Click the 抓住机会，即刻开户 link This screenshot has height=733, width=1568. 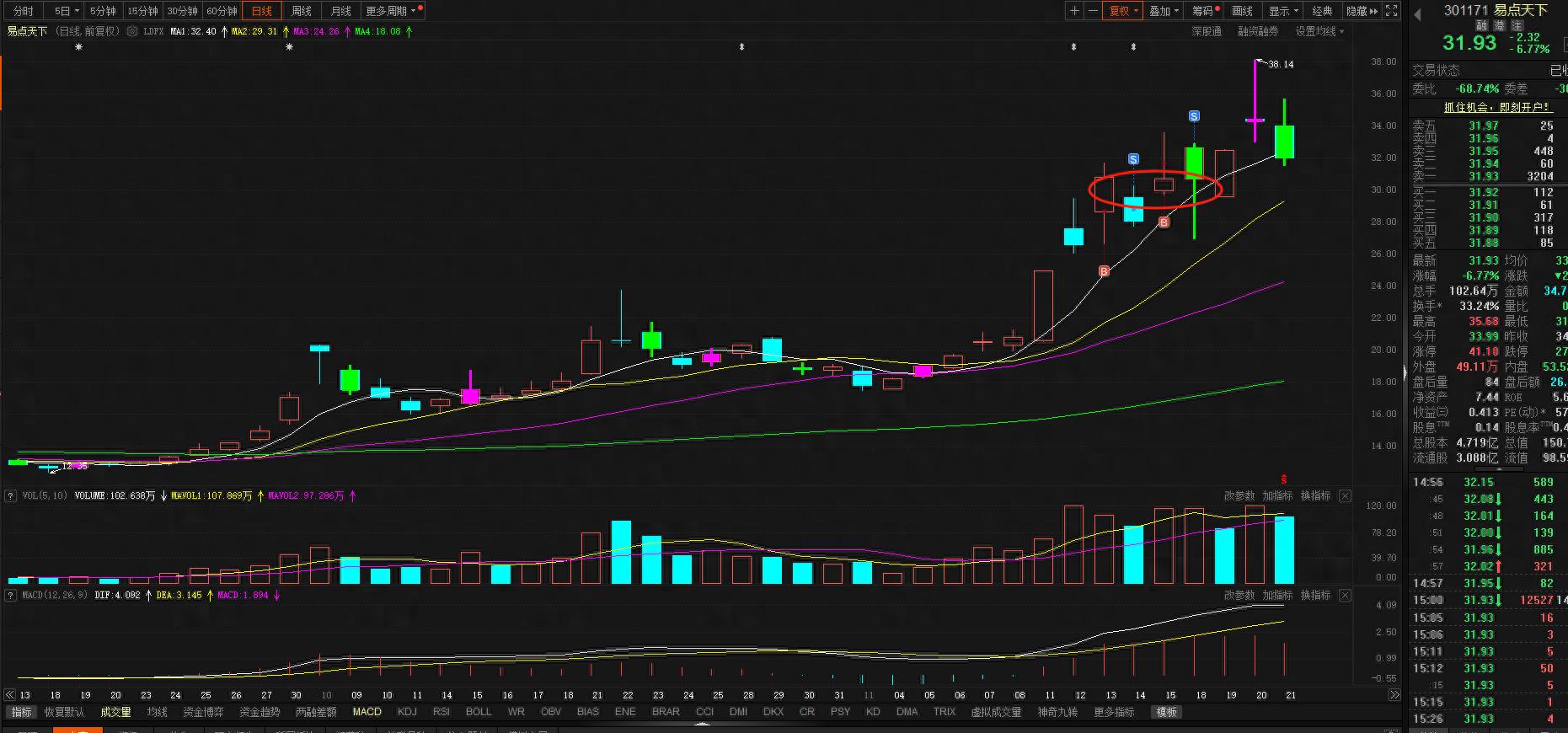[1497, 107]
